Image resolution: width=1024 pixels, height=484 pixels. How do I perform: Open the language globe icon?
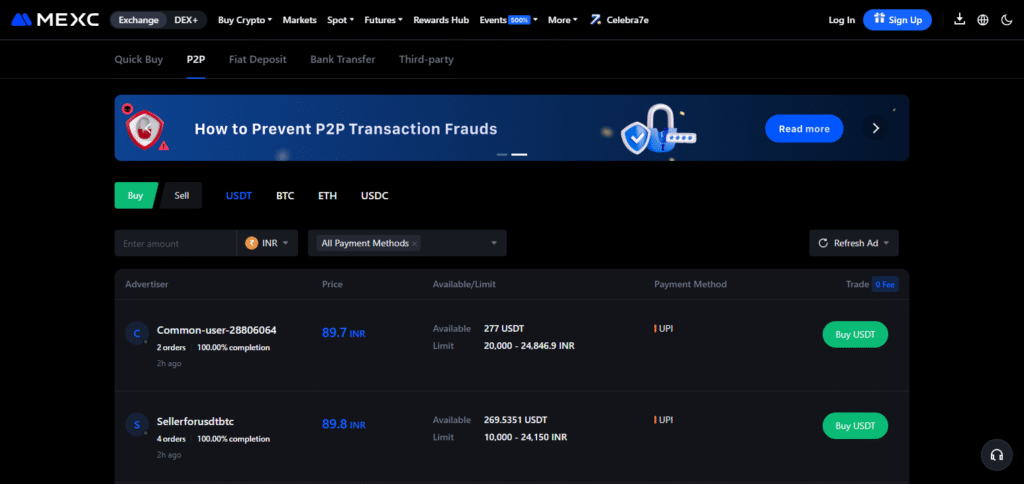(x=983, y=20)
